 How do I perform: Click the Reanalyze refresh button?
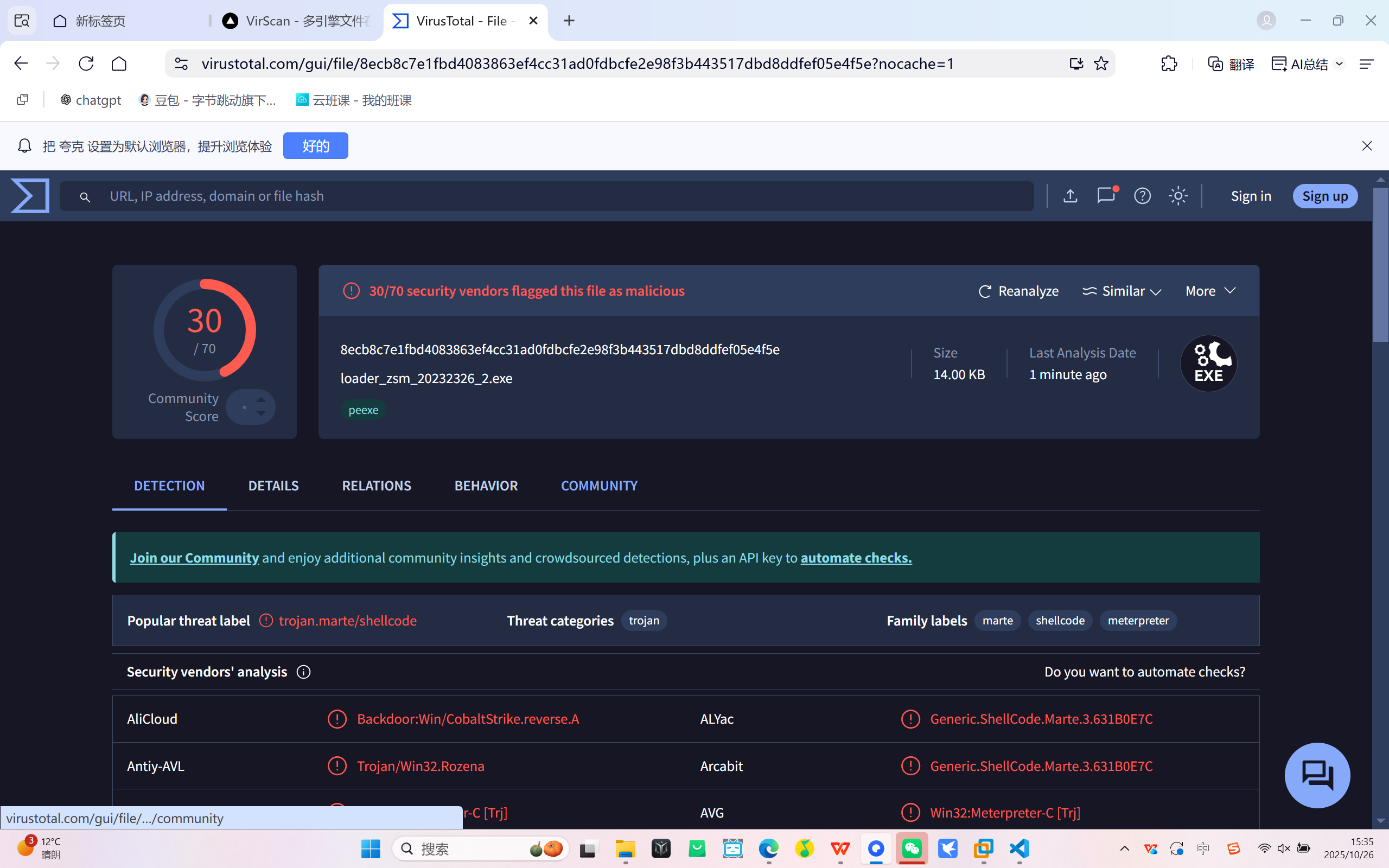1018,291
